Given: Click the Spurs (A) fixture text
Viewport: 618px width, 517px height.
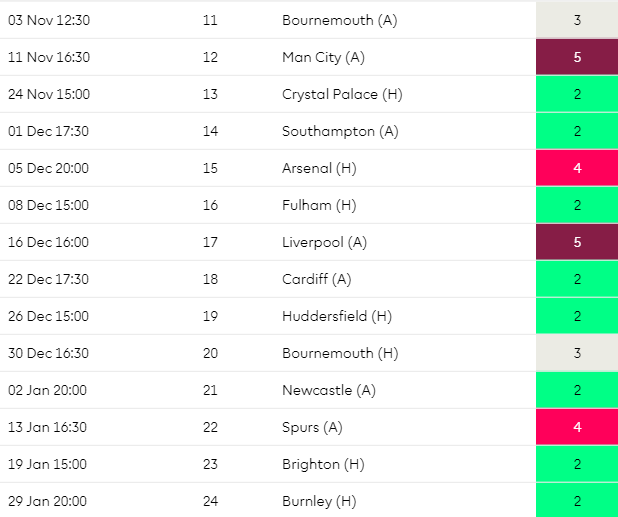Looking at the screenshot, I should click(x=312, y=427).
